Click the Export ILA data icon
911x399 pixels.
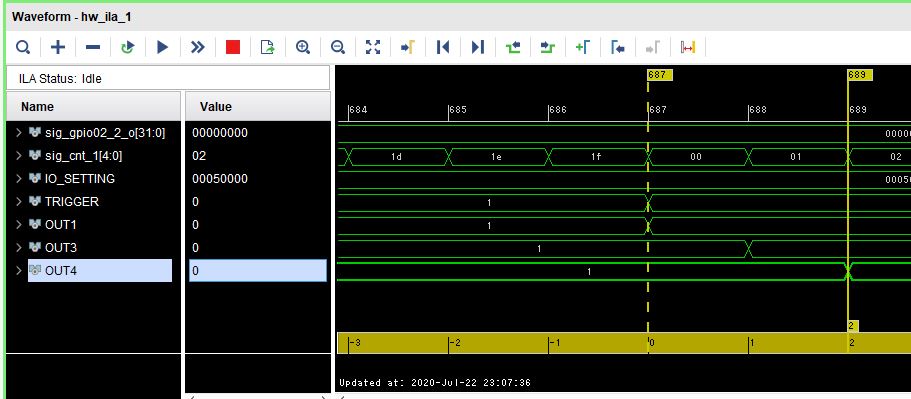[267, 47]
